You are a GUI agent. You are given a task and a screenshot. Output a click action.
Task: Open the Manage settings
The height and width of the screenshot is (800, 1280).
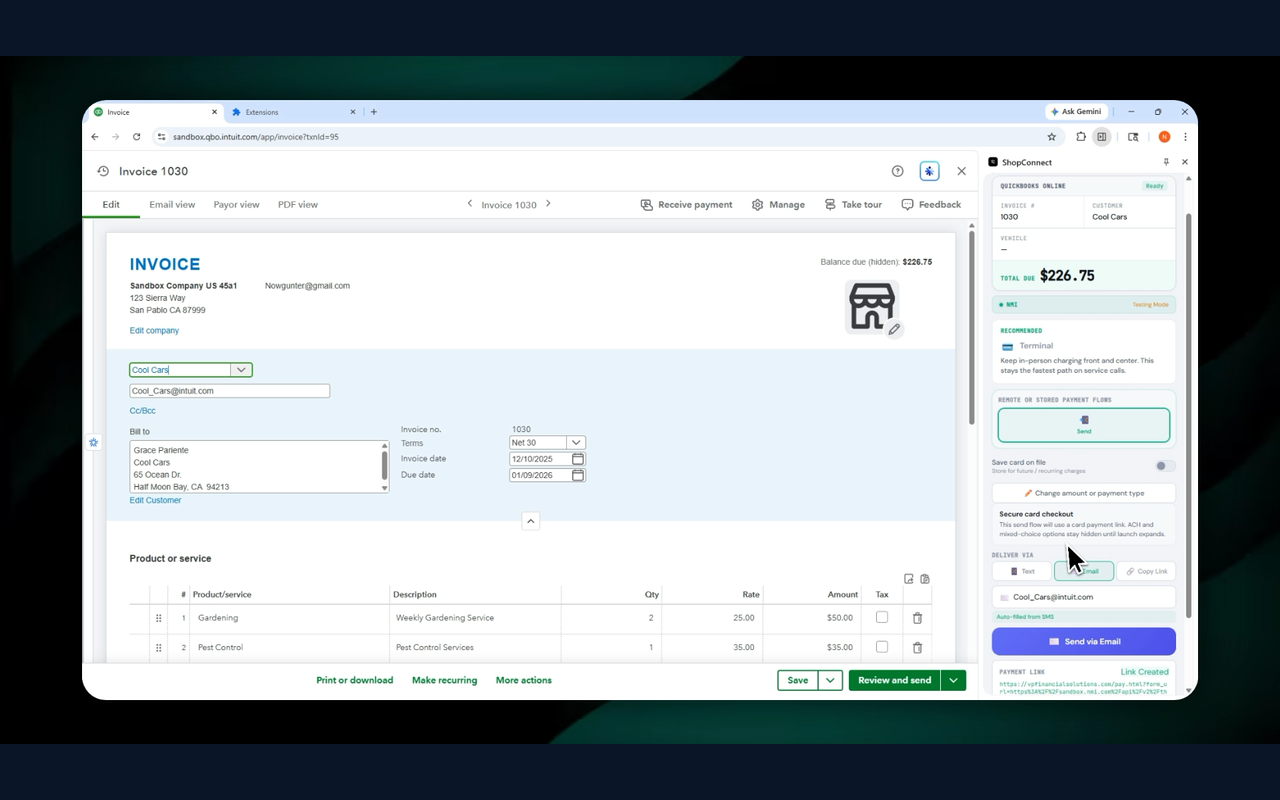click(x=778, y=204)
